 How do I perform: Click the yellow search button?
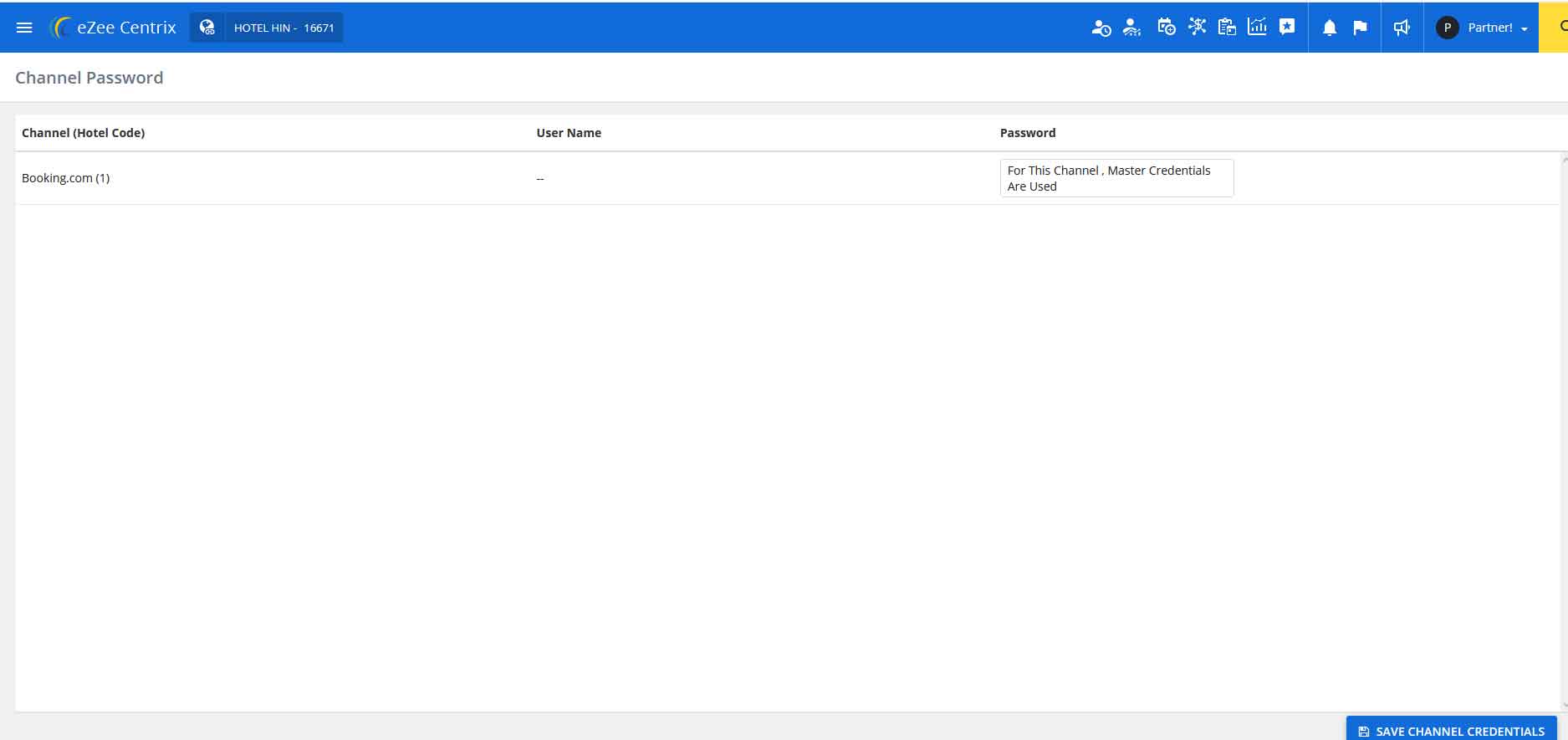point(1555,27)
